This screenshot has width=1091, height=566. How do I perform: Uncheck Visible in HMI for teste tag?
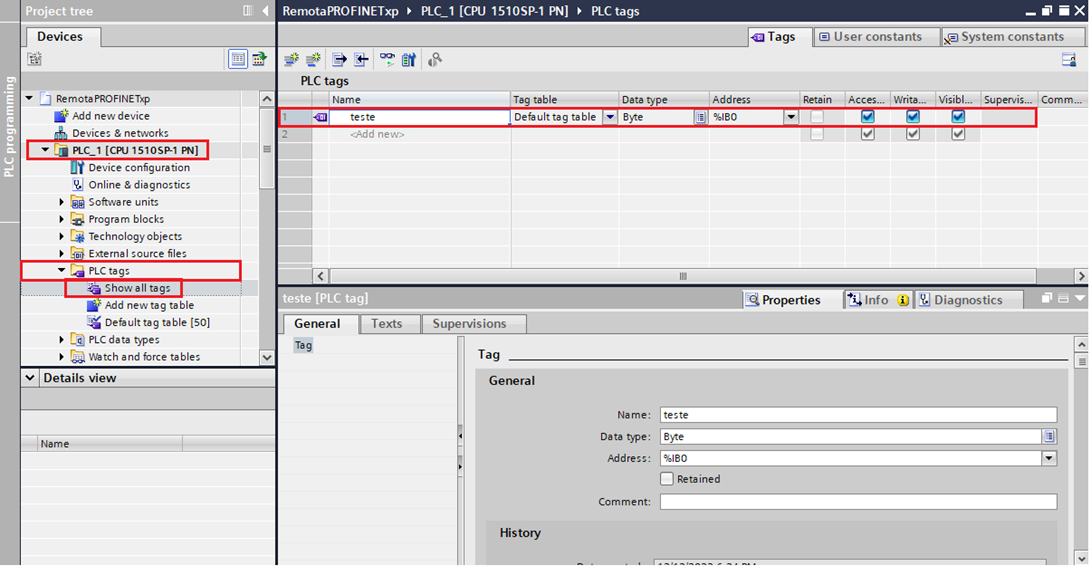coord(958,117)
